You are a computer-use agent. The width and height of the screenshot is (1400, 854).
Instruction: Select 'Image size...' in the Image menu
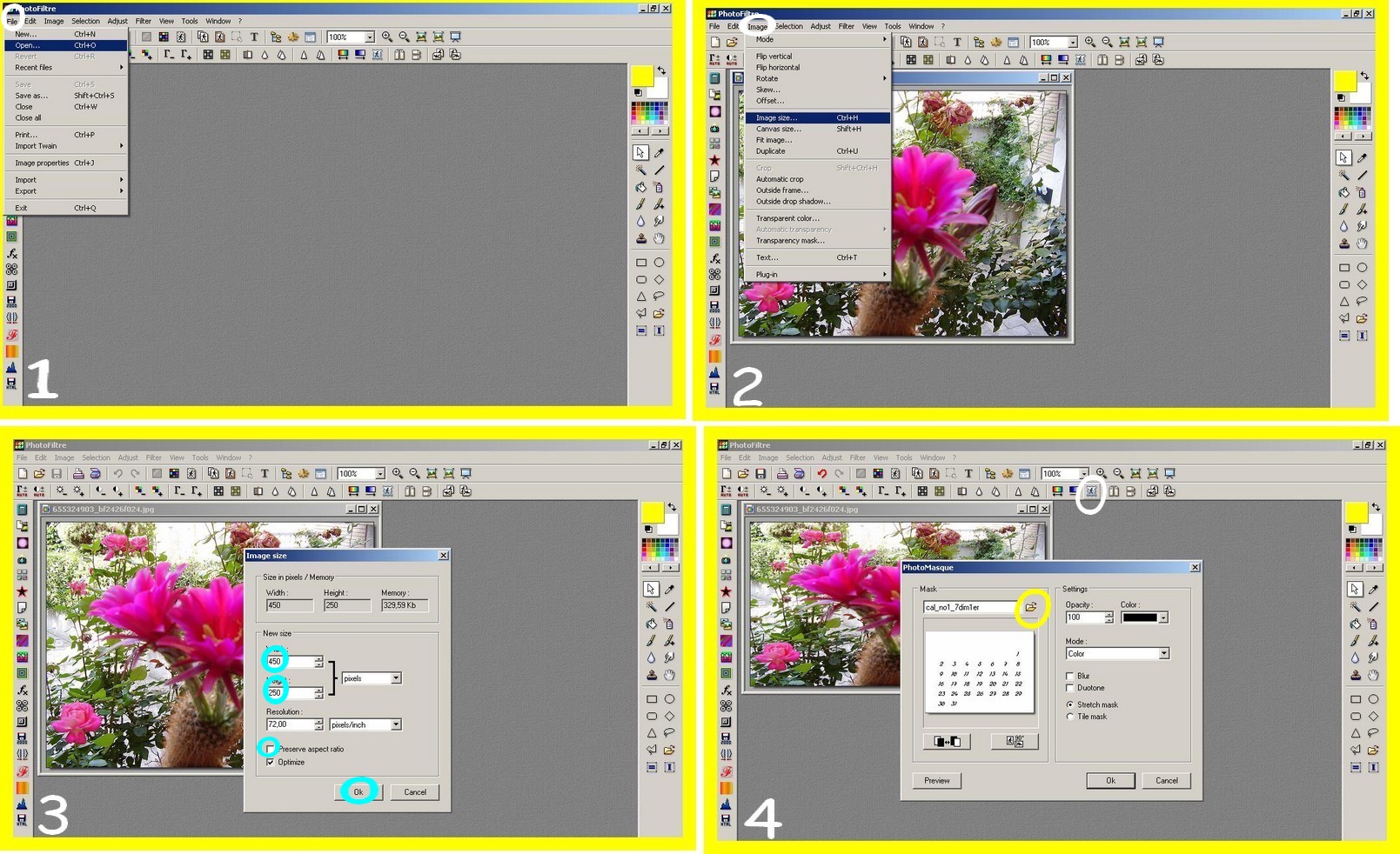776,117
